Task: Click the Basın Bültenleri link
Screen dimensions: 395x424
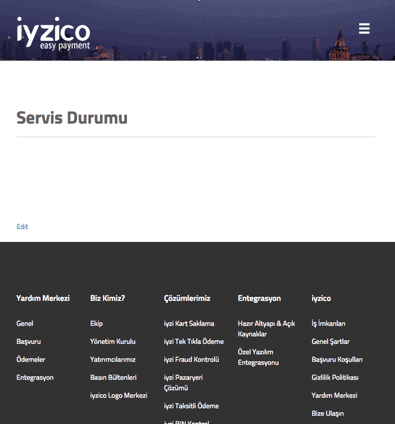Action: click(113, 377)
